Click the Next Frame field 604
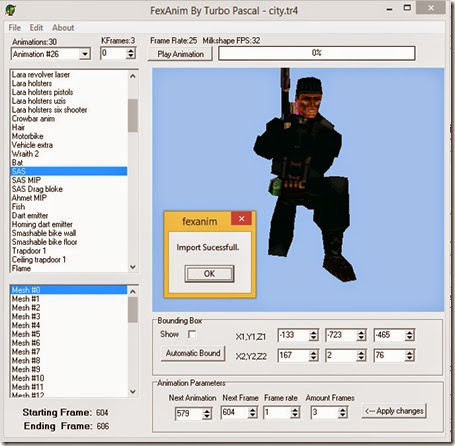The image size is (455, 446). pyautogui.click(x=234, y=412)
